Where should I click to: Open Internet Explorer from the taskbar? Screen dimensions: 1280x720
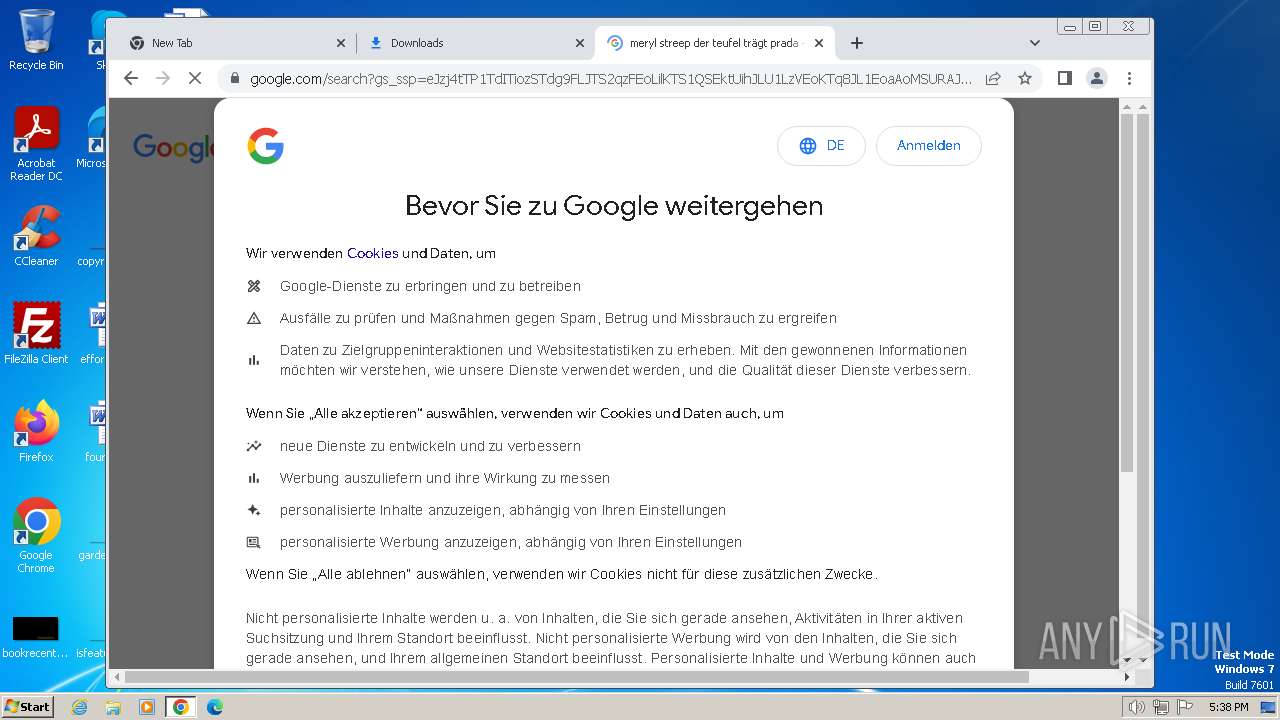[79, 707]
